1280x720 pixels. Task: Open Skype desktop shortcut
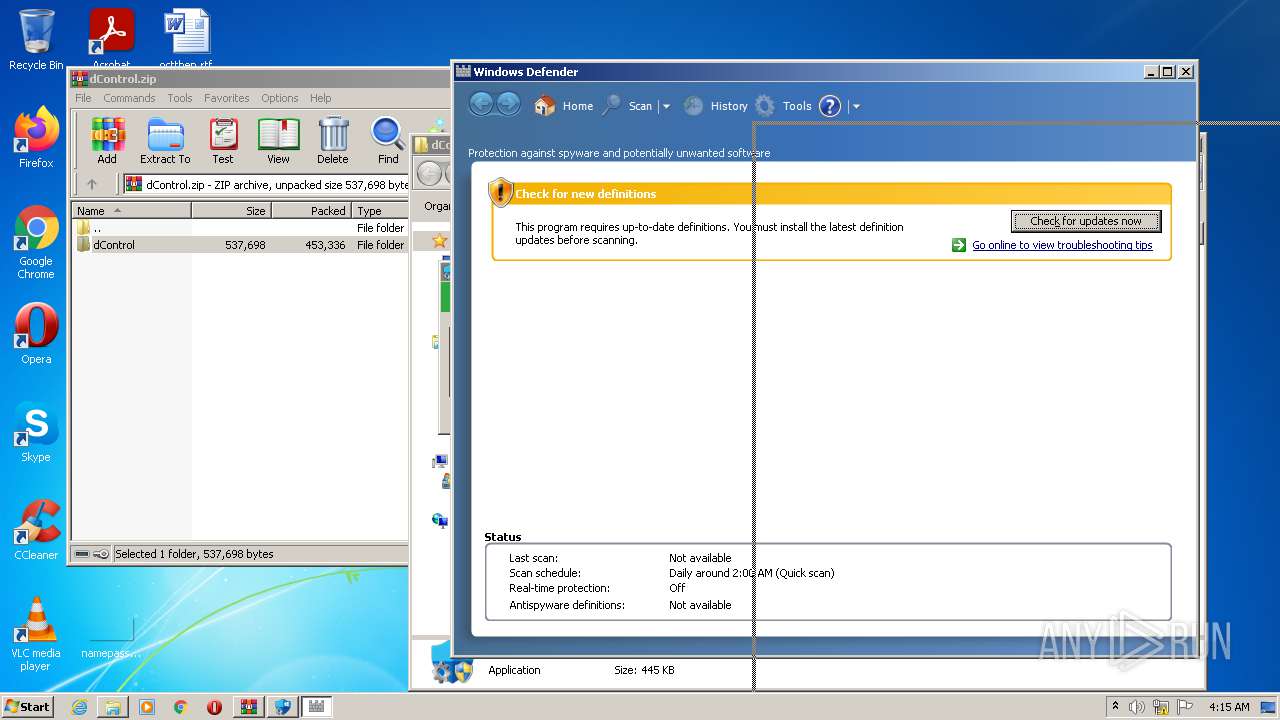click(36, 432)
